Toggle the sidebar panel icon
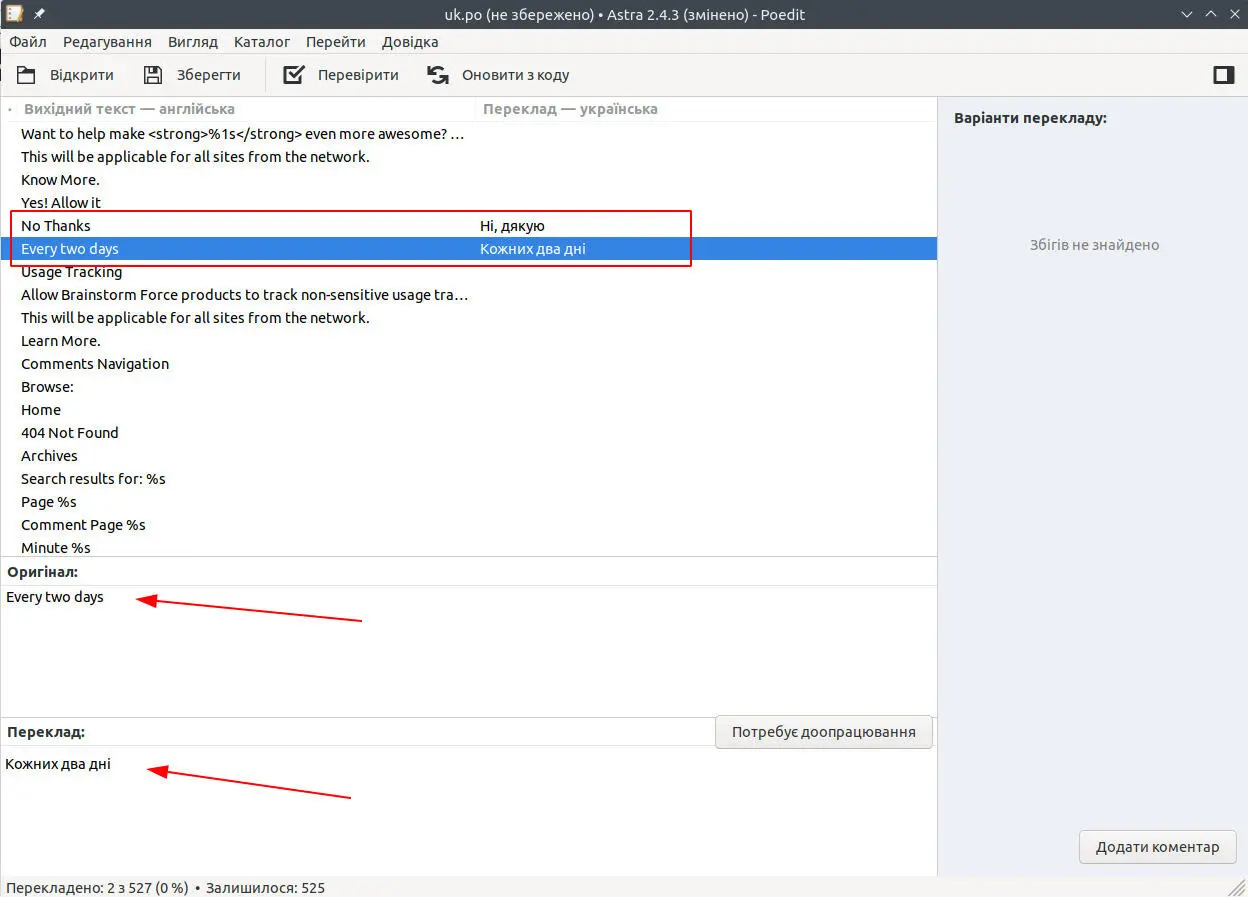The height and width of the screenshot is (897, 1248). click(1224, 75)
